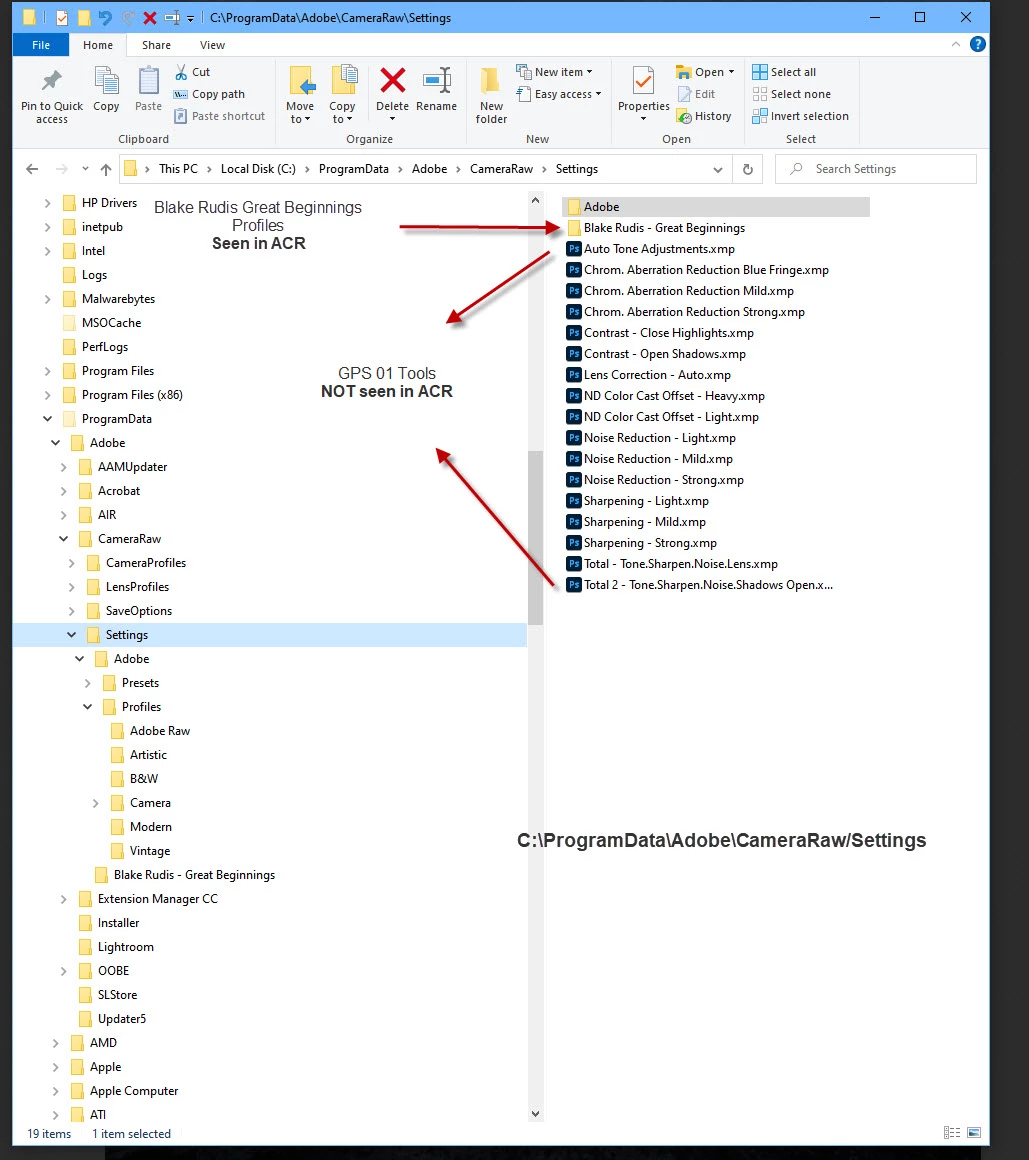Open the File menu tab
Screen dimensions: 1029x1160
41,45
